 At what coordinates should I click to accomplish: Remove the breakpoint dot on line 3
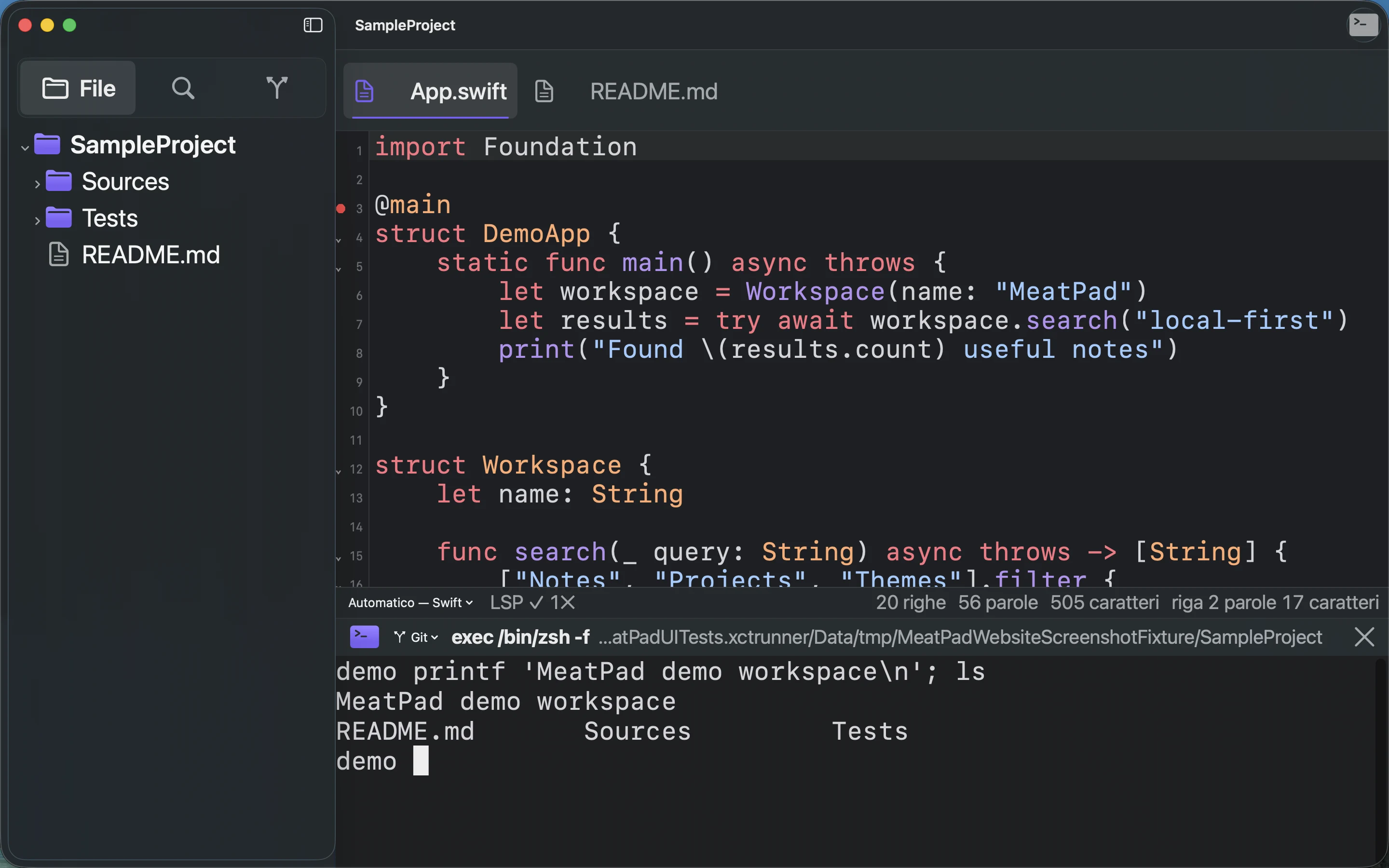pos(341,208)
